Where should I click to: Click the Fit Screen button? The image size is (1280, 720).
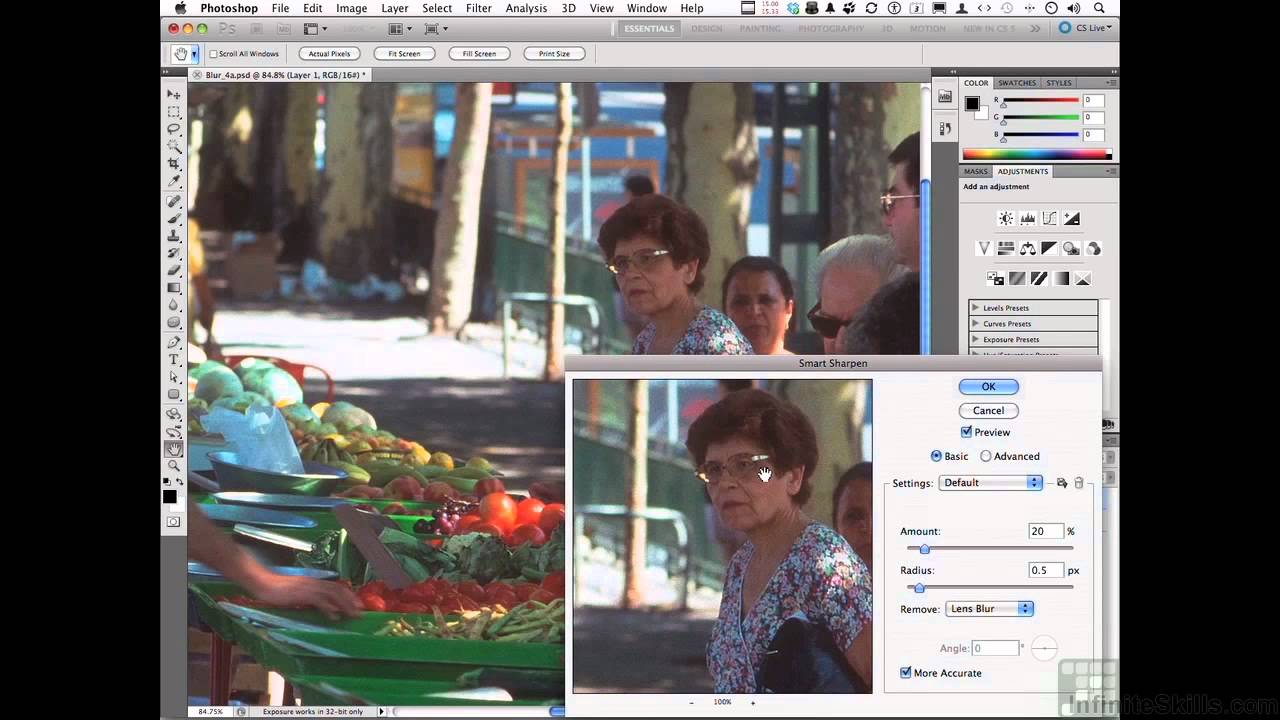coord(404,54)
